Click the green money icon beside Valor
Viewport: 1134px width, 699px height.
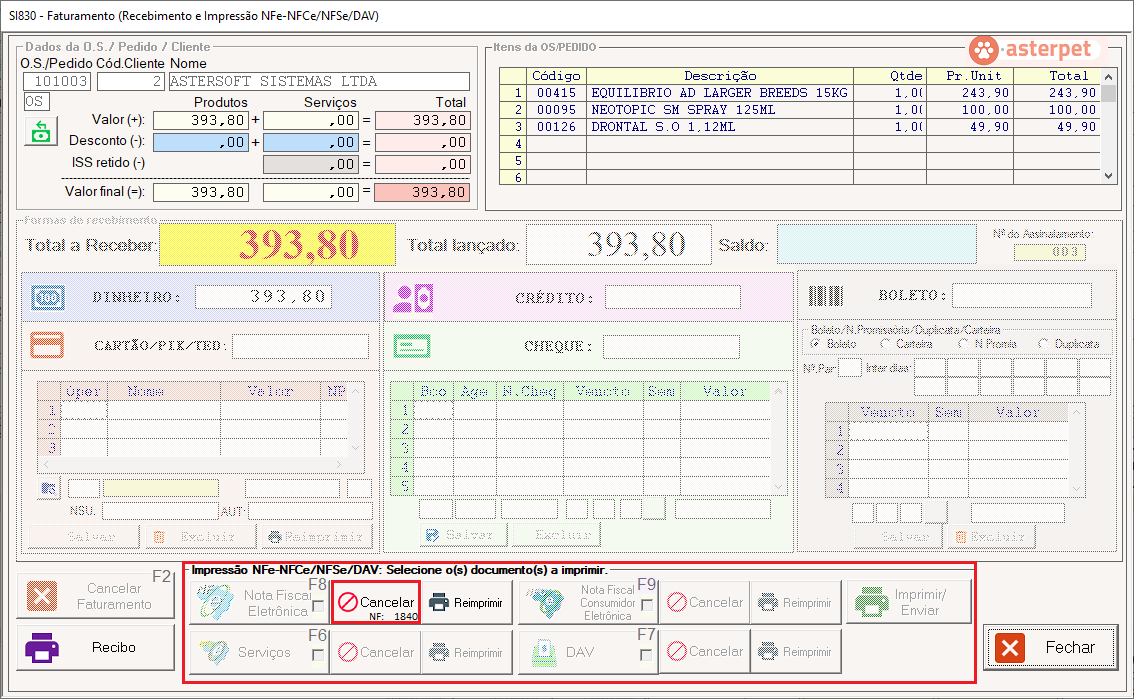tap(40, 132)
